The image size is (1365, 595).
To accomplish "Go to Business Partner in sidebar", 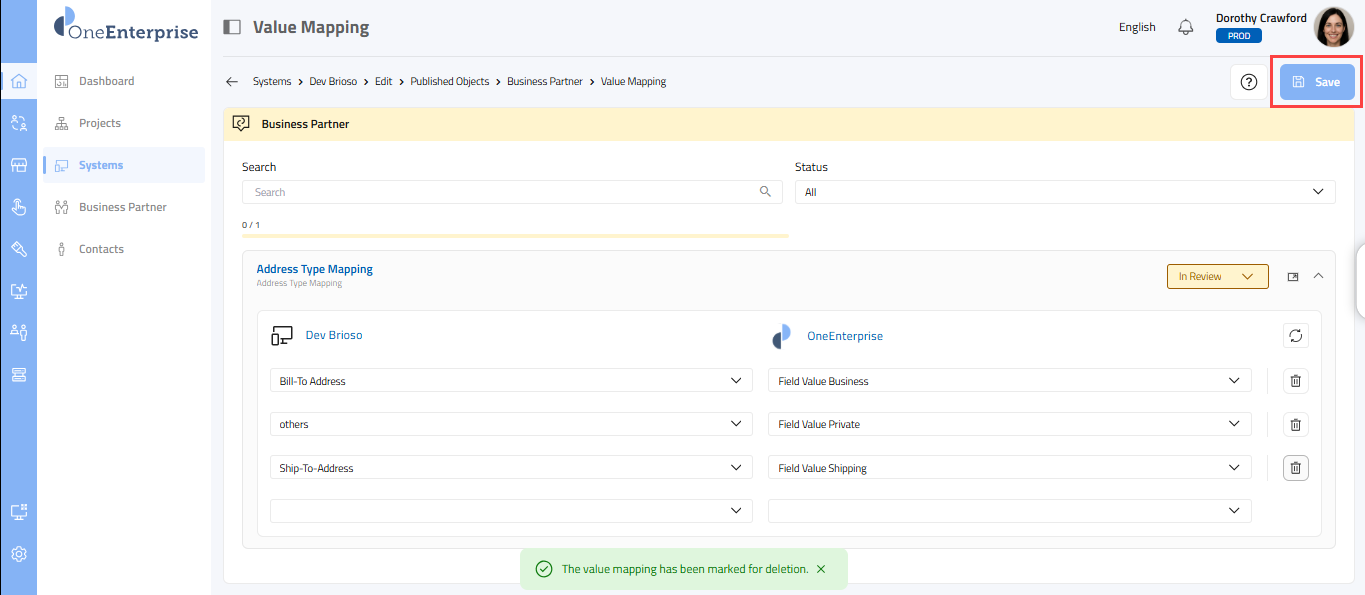I will coord(122,207).
